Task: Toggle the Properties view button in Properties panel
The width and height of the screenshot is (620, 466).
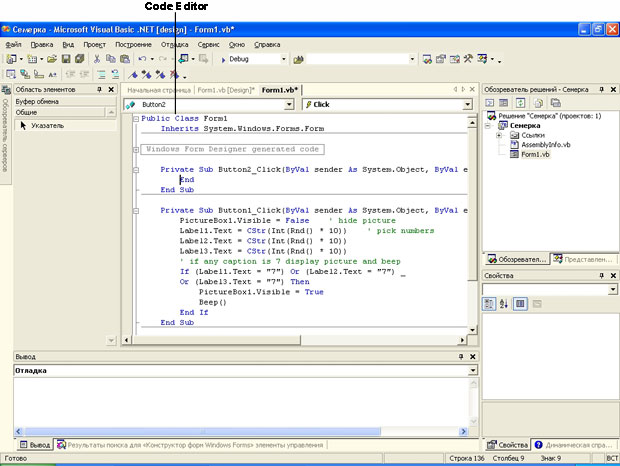Action: (x=520, y=304)
